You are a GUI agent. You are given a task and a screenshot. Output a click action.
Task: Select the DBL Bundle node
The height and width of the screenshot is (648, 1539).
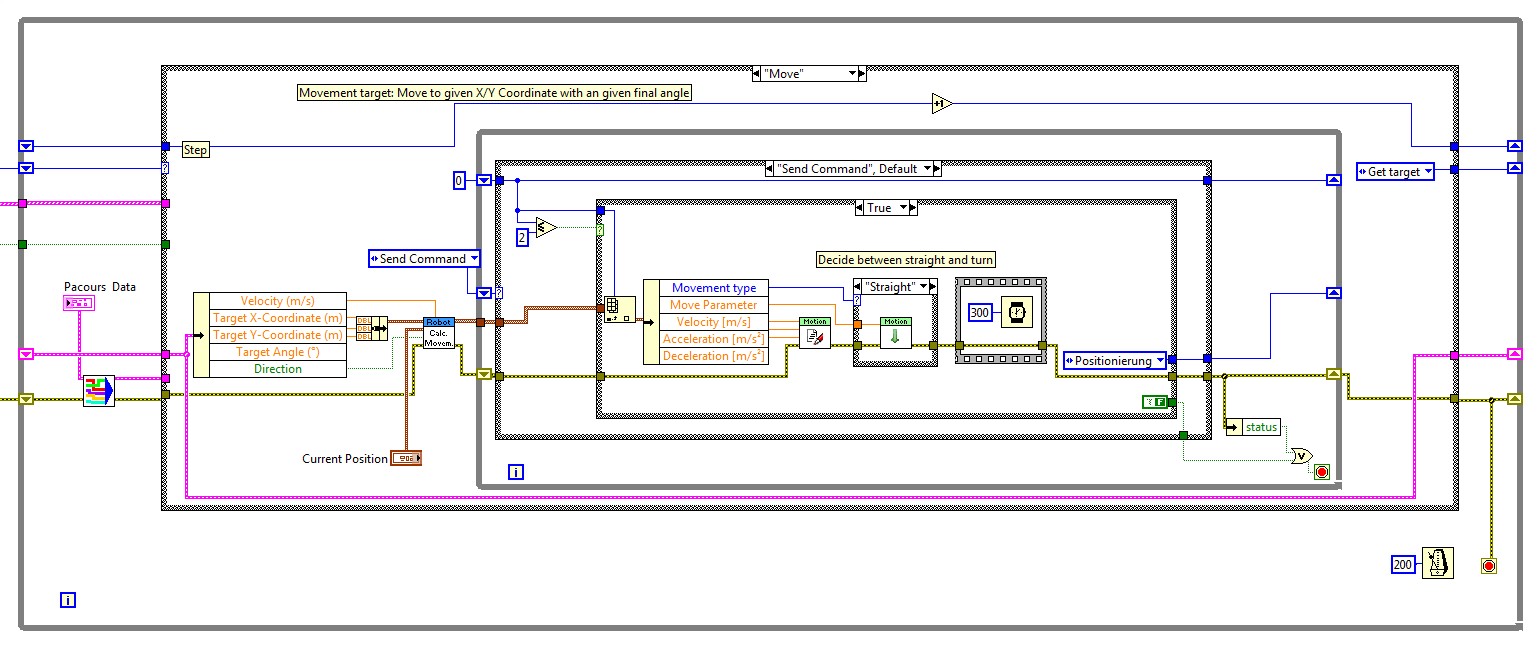pyautogui.click(x=372, y=327)
